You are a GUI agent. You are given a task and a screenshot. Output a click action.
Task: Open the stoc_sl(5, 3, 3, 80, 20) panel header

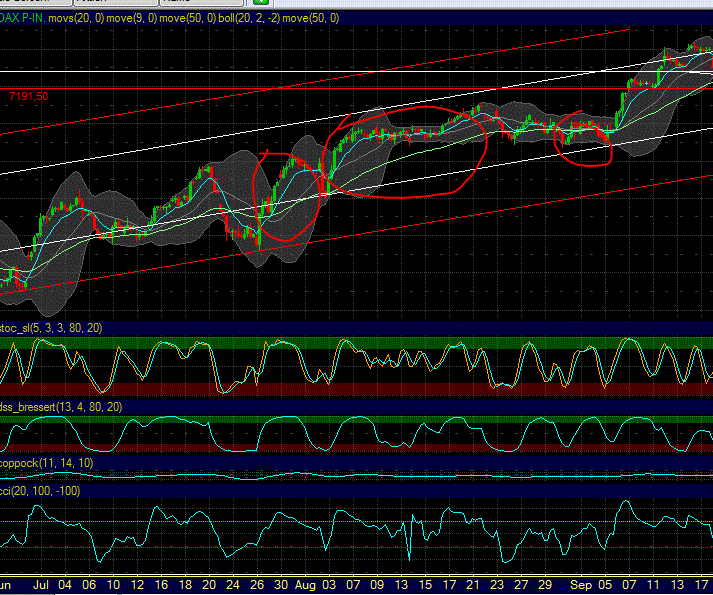51,328
